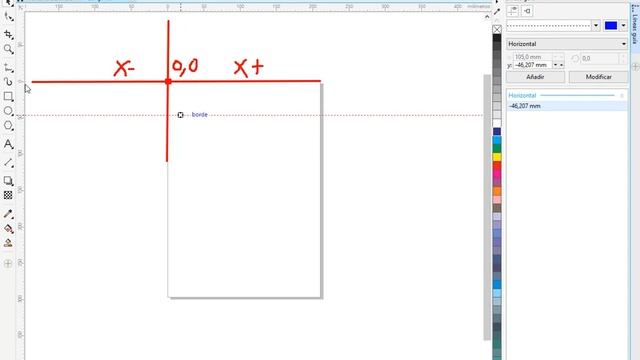Viewport: 640px width, 360px height.
Task: Select the Interactive Fill bucket tool
Action: (8, 229)
